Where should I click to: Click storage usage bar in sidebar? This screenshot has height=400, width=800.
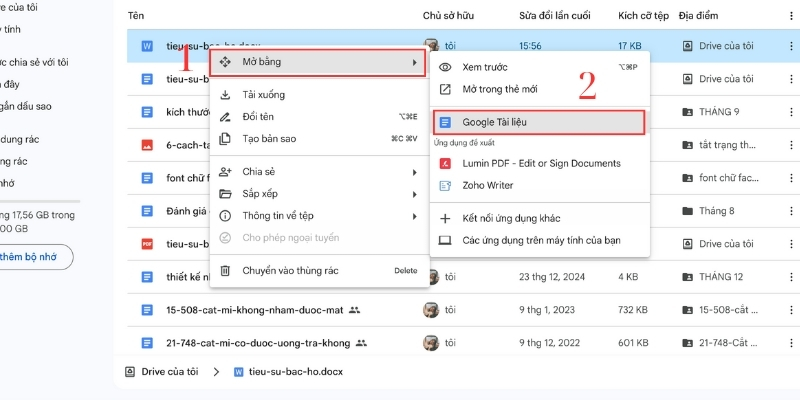(x=40, y=201)
